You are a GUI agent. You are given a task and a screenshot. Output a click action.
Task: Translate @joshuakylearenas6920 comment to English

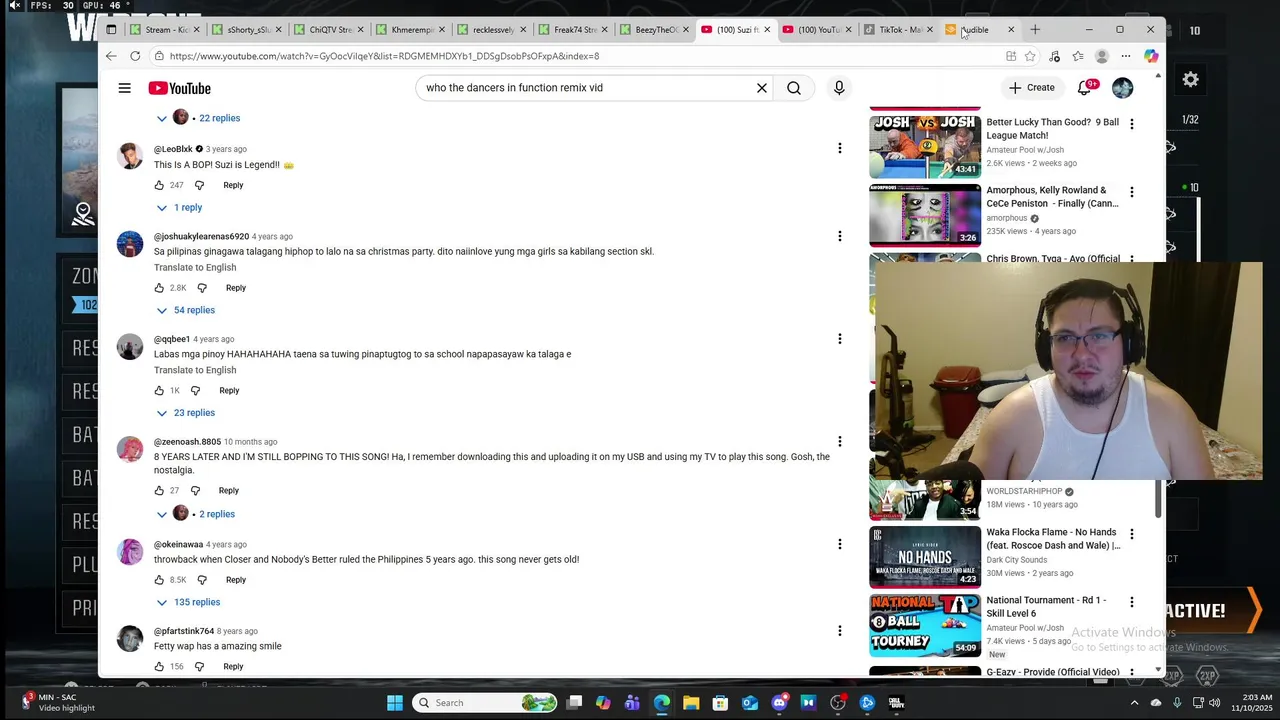click(x=195, y=268)
